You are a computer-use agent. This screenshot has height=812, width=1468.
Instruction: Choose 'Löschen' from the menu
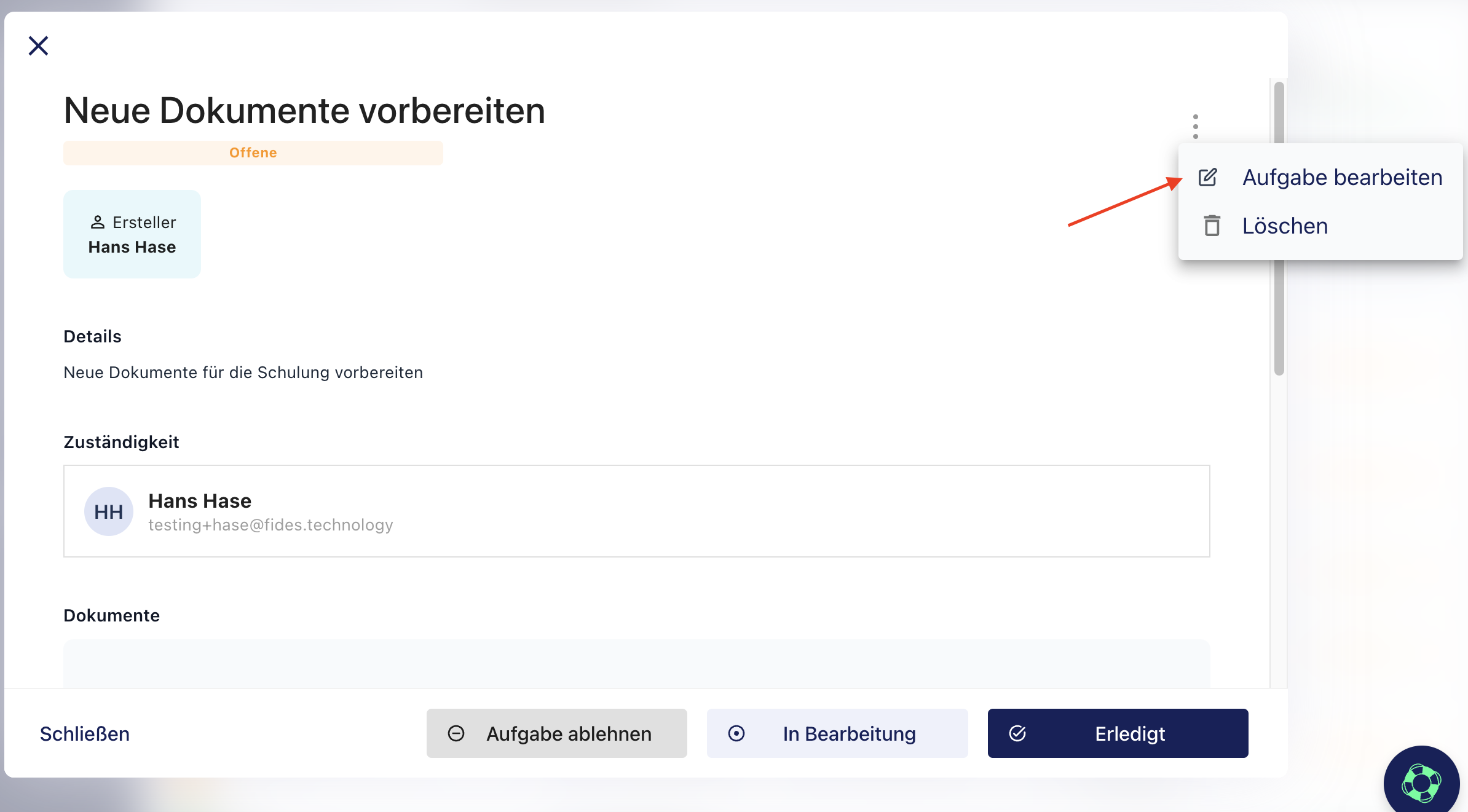[x=1285, y=226]
